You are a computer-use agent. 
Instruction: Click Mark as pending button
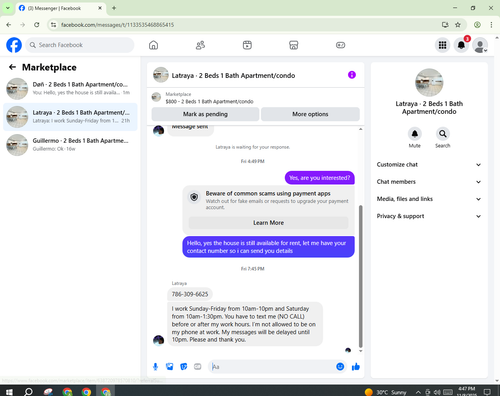pyautogui.click(x=205, y=114)
